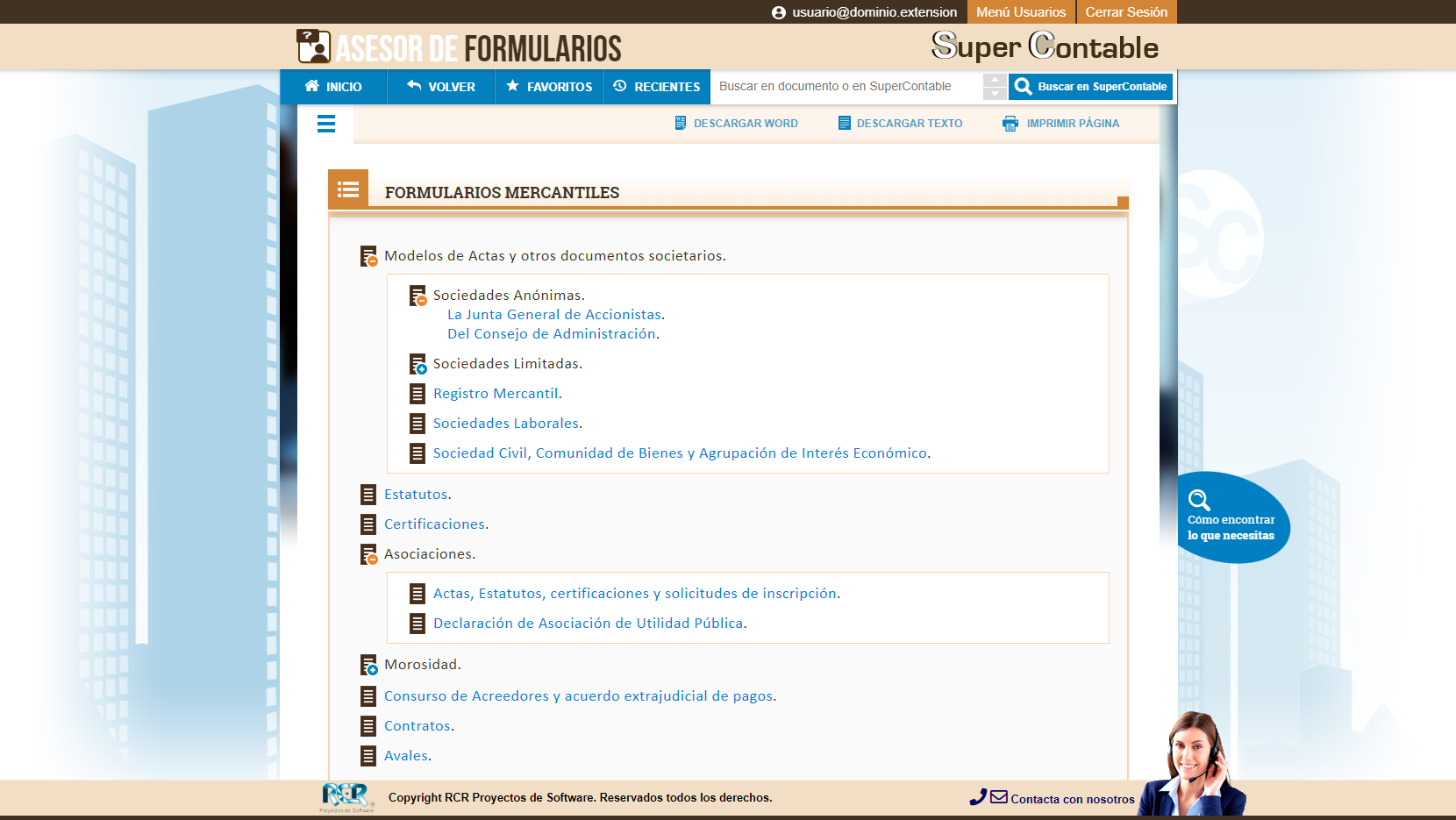Go to Inicio in navigation bar

tap(333, 87)
